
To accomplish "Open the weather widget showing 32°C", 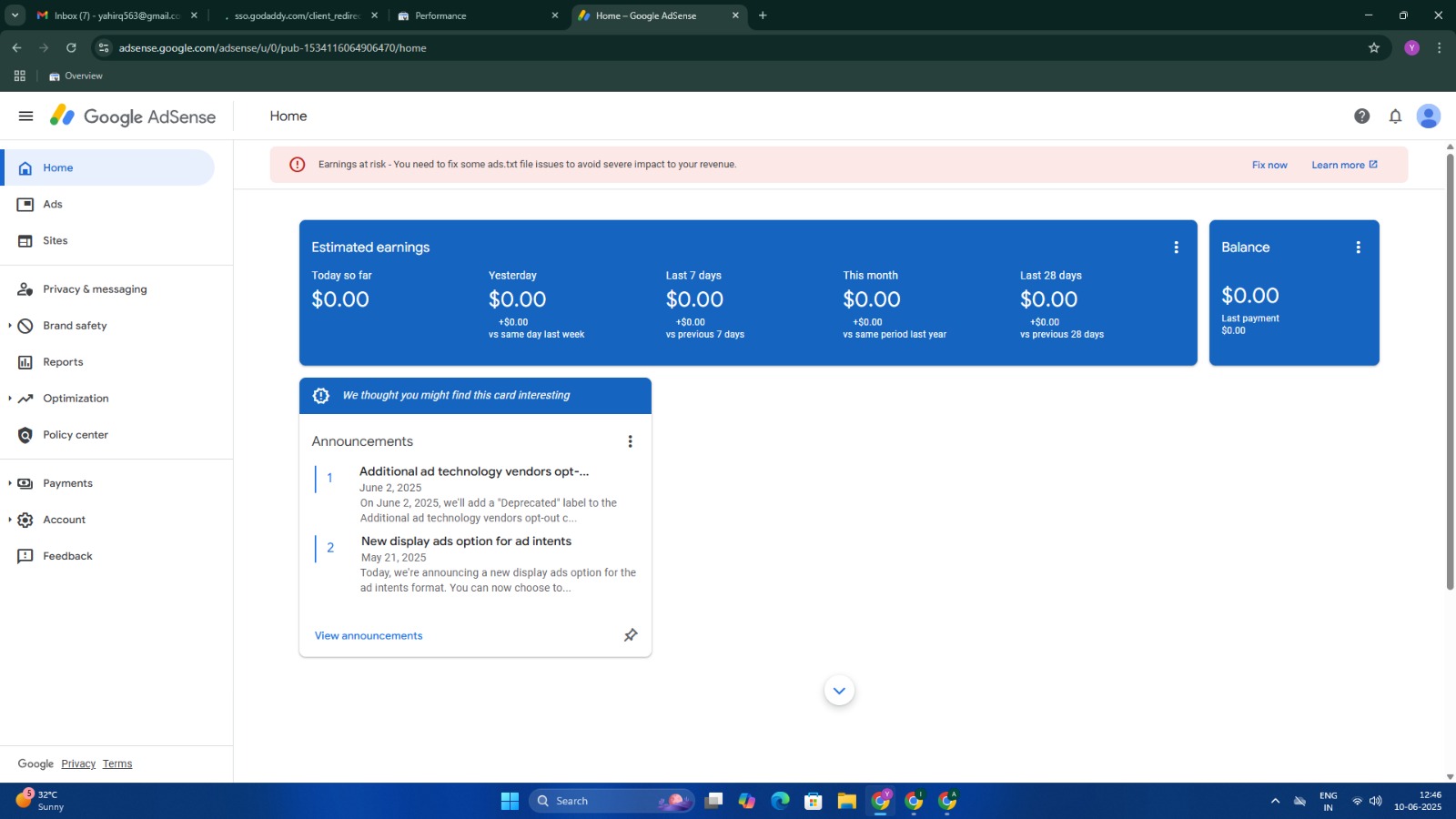I will click(41, 801).
